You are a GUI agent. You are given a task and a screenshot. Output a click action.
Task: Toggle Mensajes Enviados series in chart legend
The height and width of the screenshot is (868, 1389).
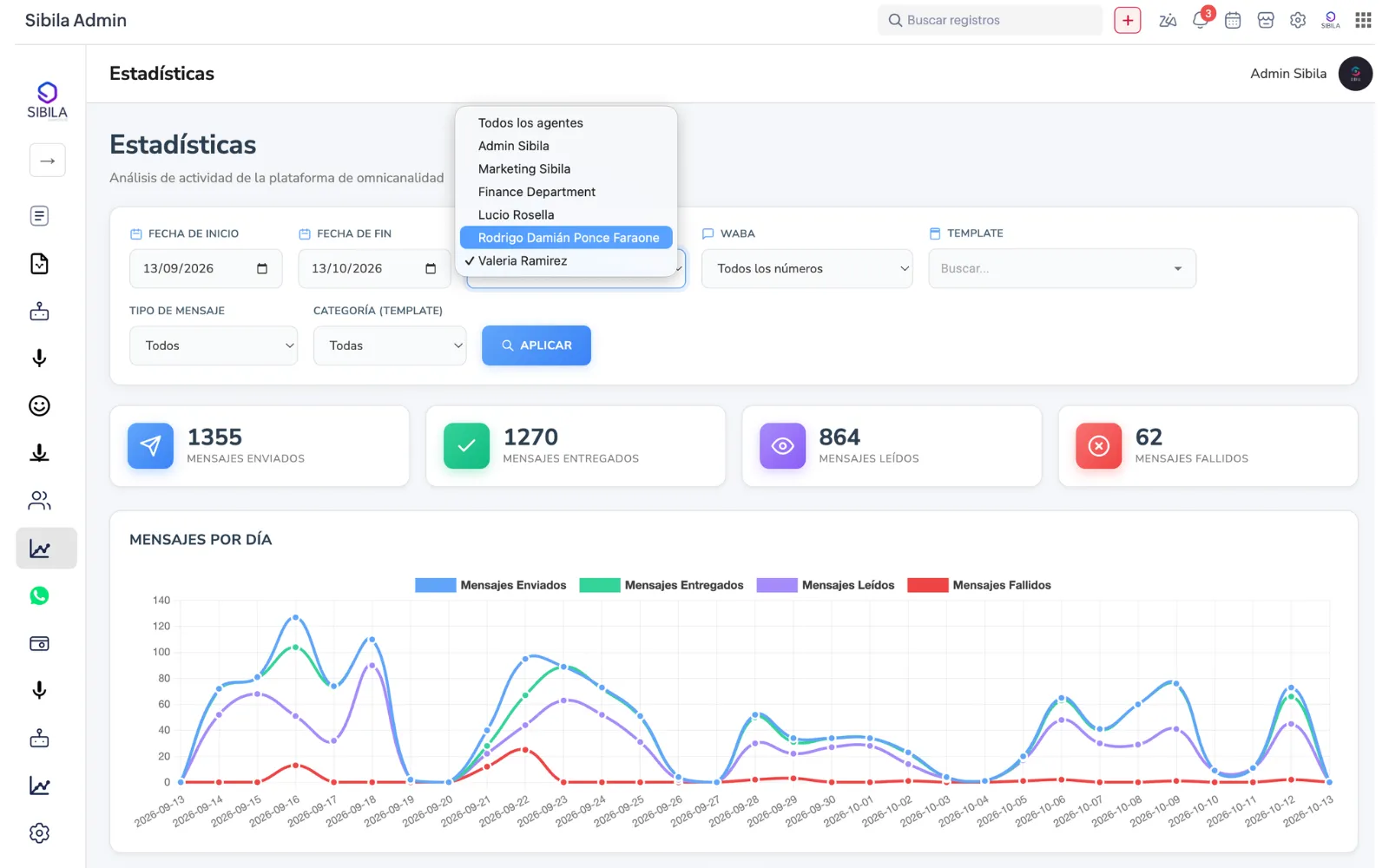tap(490, 585)
